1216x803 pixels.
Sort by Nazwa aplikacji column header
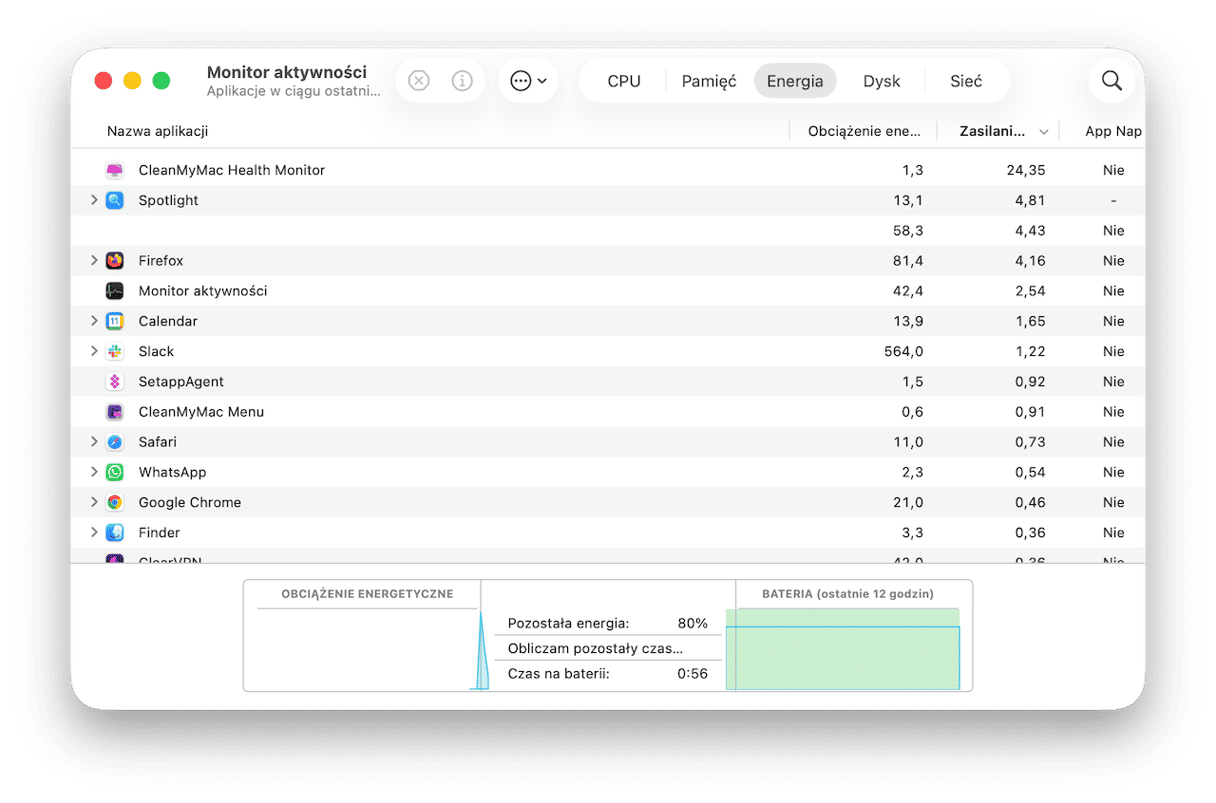click(x=158, y=131)
